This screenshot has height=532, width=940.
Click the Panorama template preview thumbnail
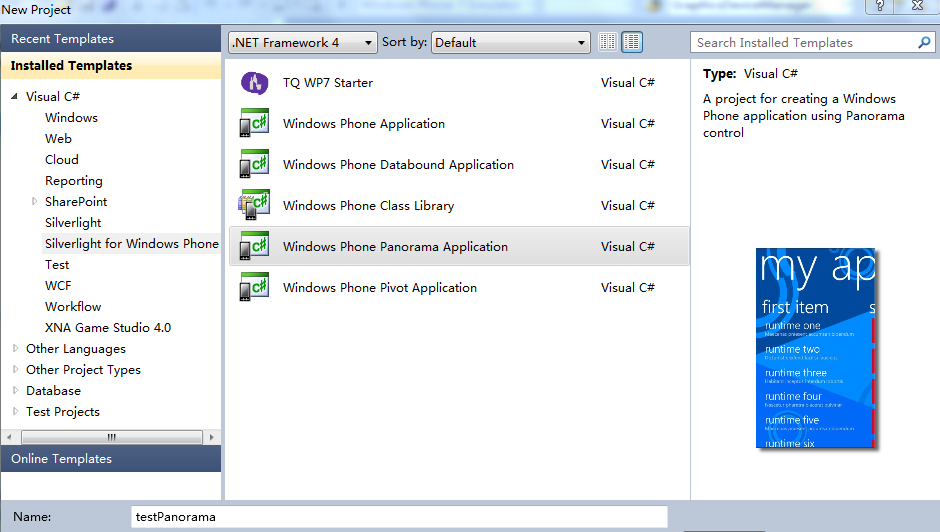pos(815,348)
